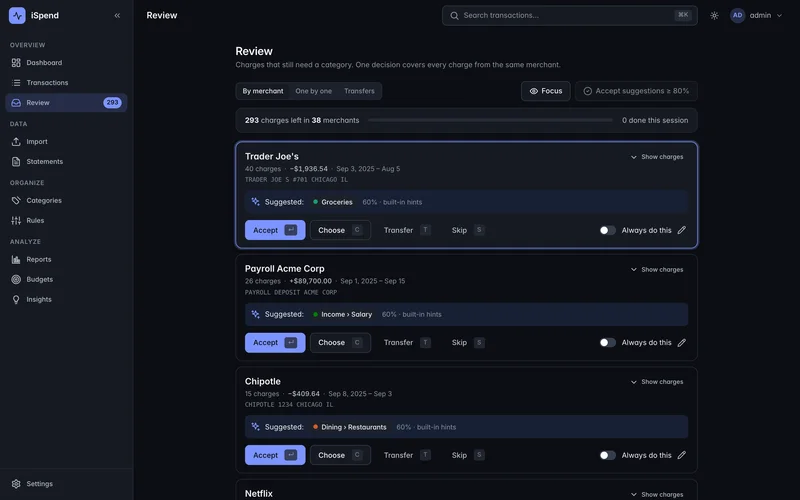This screenshot has height=500, width=800.
Task: Toggle Always do this for Payroll Acme Corp
Action: click(x=607, y=343)
